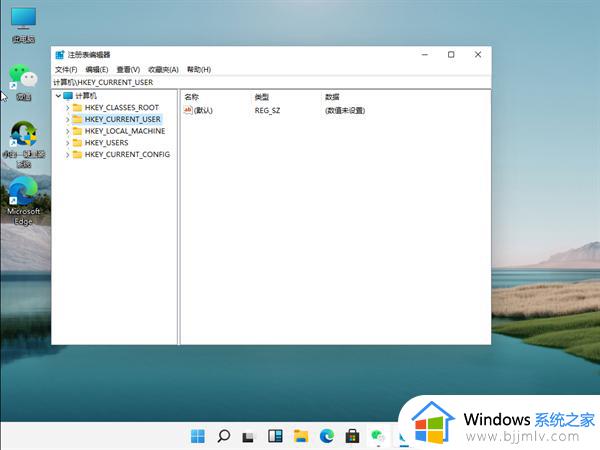The height and width of the screenshot is (450, 600).
Task: Collapse the 计算机 root tree node
Action: tap(58, 96)
